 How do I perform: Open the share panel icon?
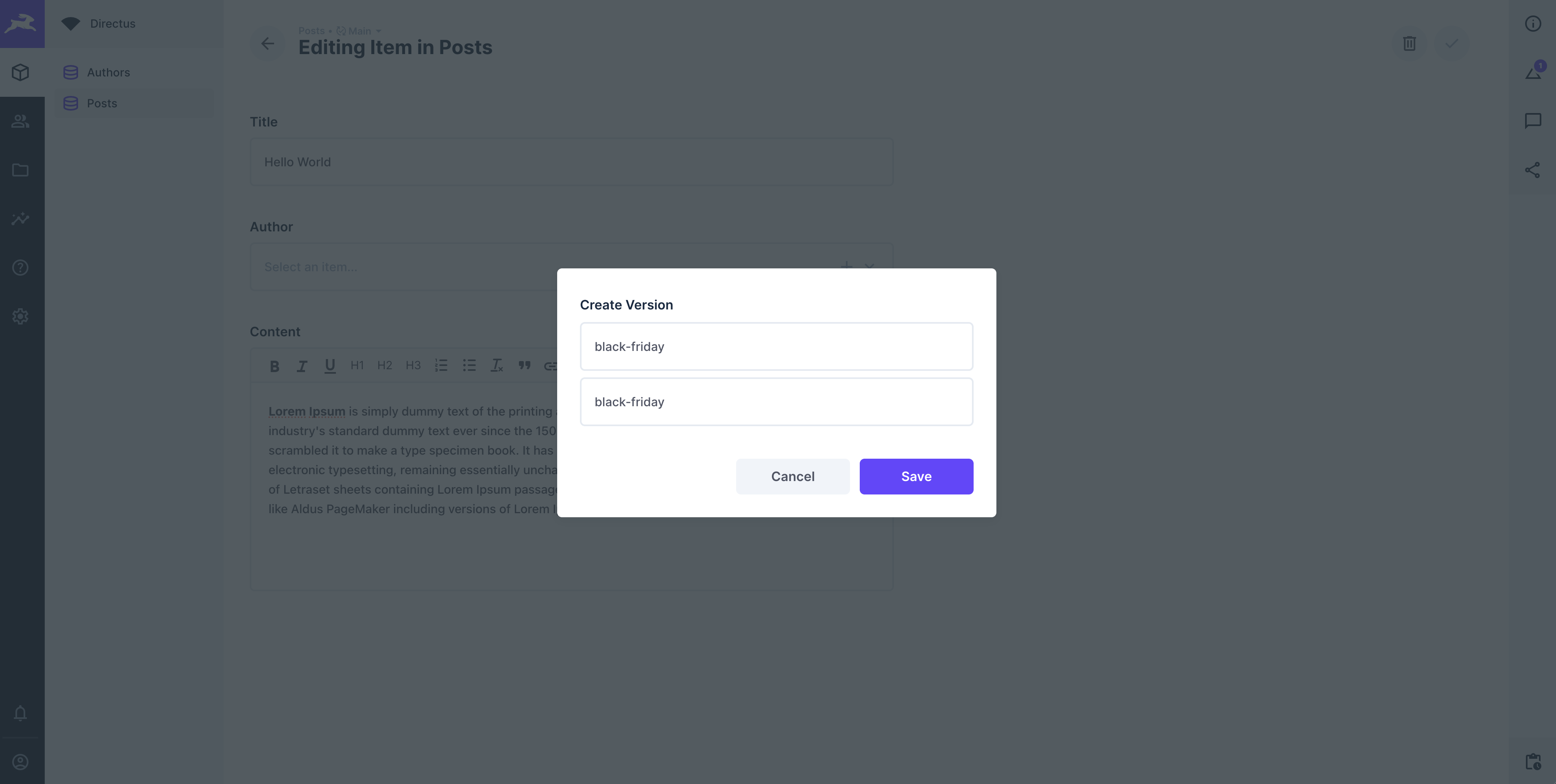1533,170
